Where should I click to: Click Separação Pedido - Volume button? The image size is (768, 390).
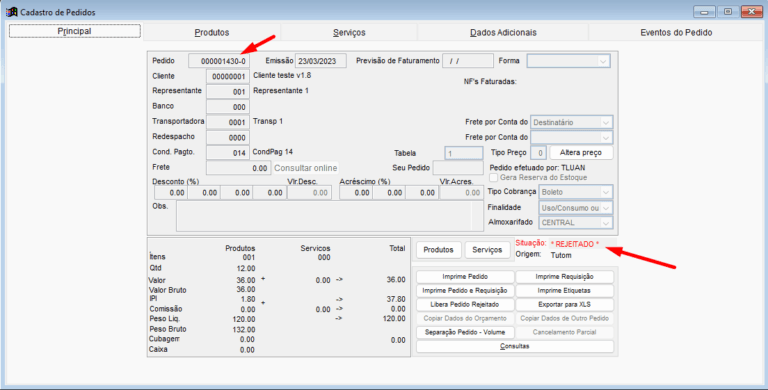(465, 332)
